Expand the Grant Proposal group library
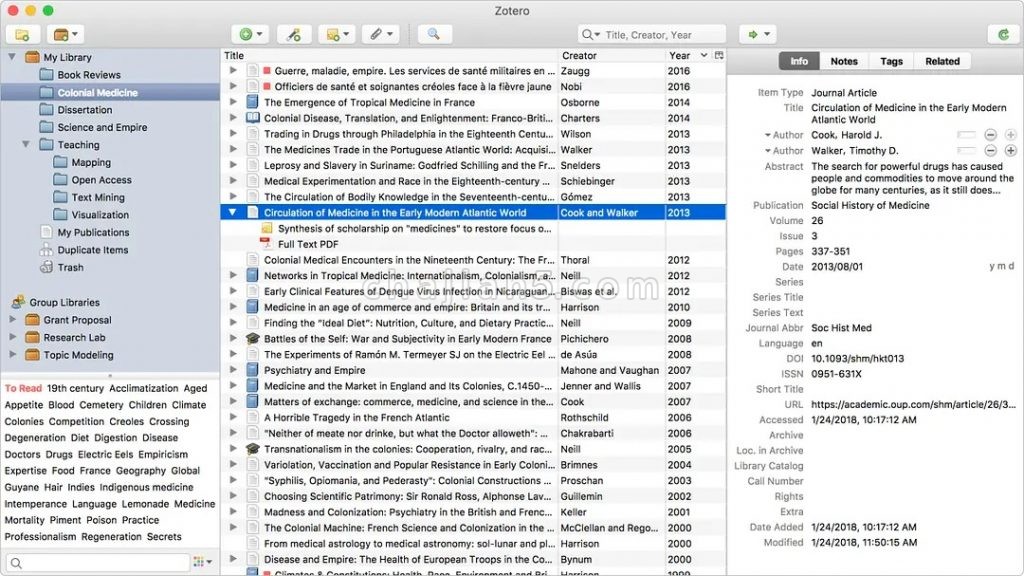Screen dimensions: 1024x576 tap(12, 320)
